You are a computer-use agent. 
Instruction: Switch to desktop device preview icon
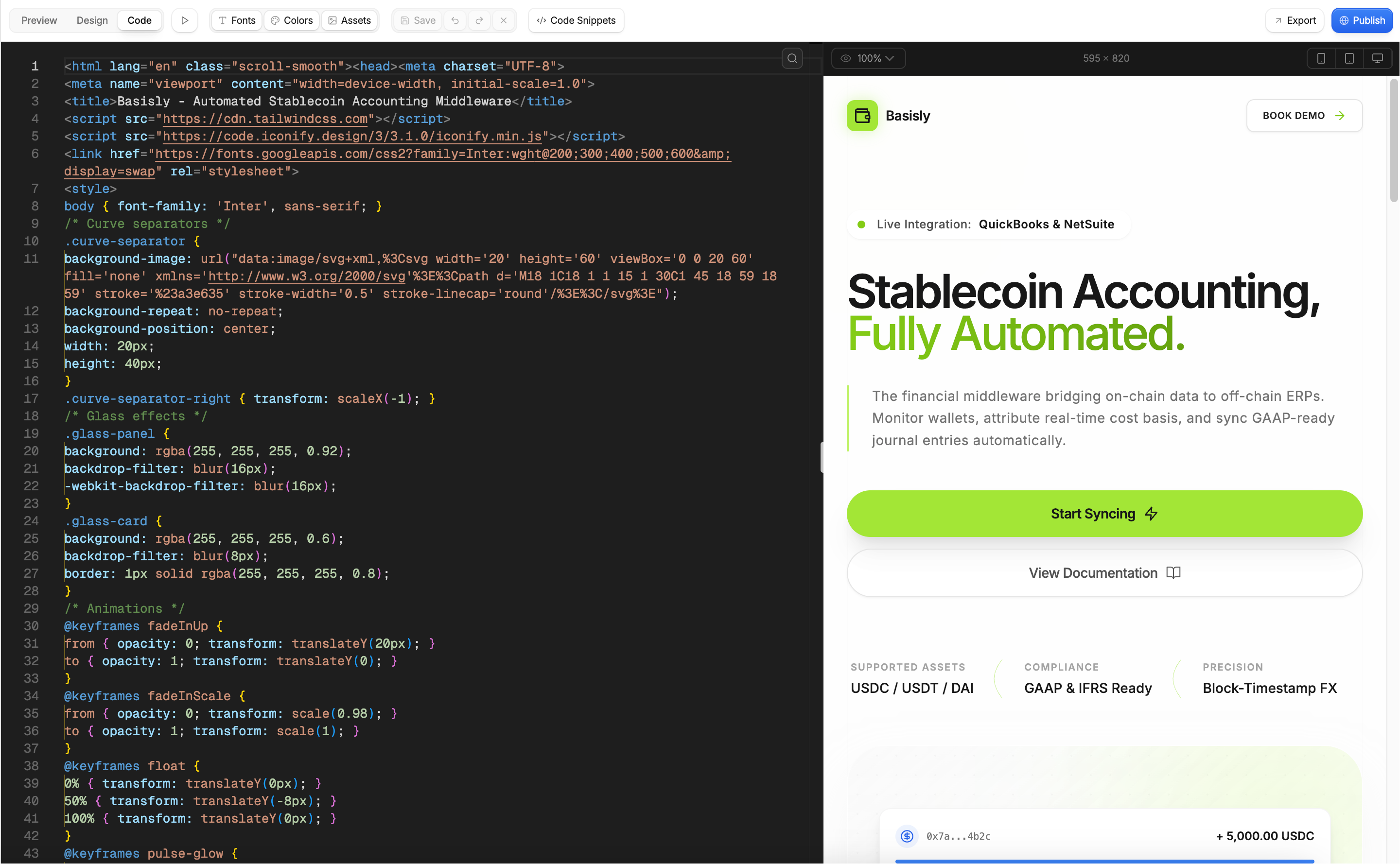click(1377, 58)
